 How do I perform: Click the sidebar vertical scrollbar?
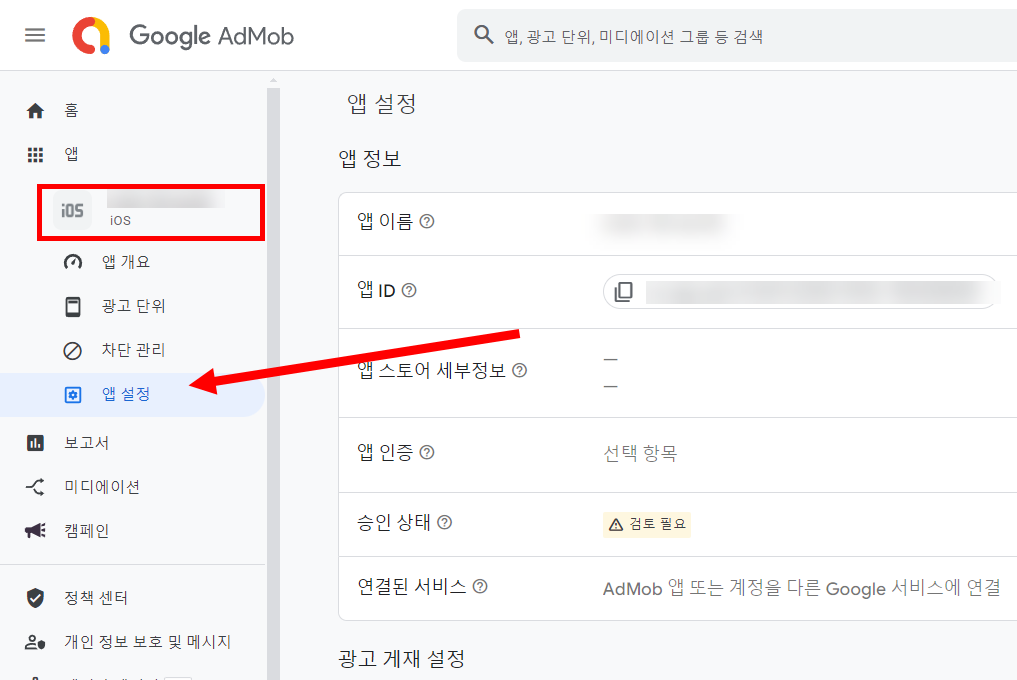pyautogui.click(x=273, y=383)
